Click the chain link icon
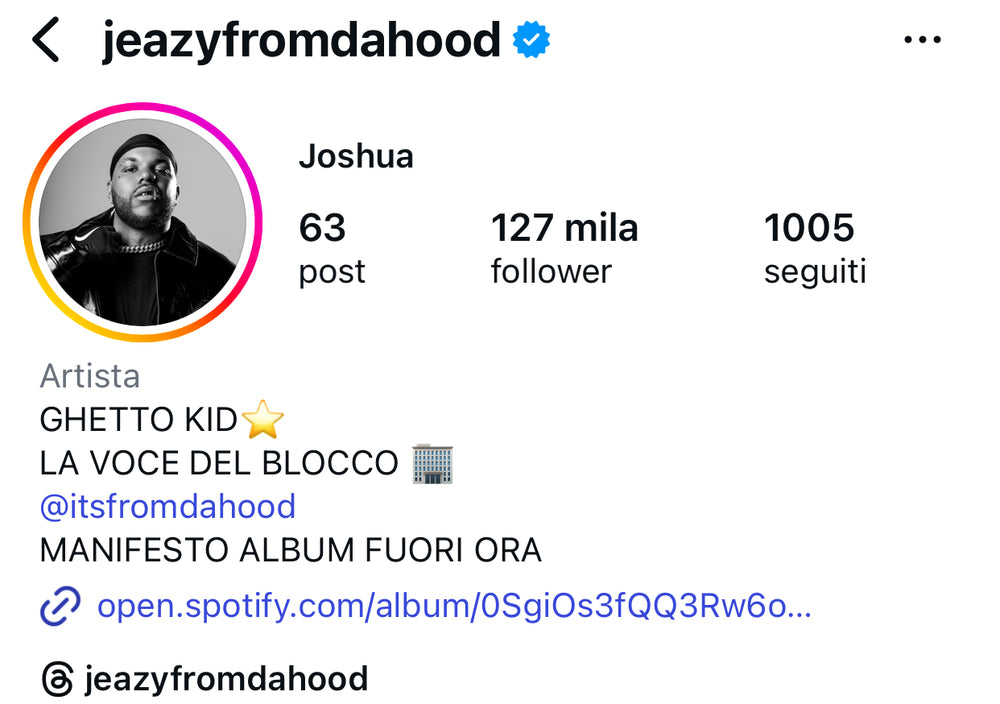The width and height of the screenshot is (1000, 704). point(59,606)
